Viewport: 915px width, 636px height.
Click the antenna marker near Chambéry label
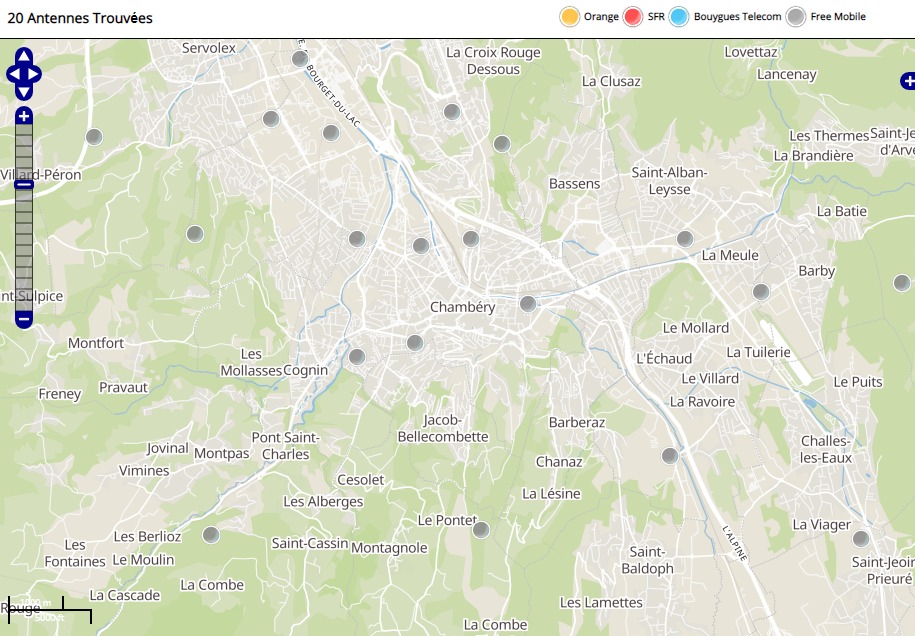point(528,304)
